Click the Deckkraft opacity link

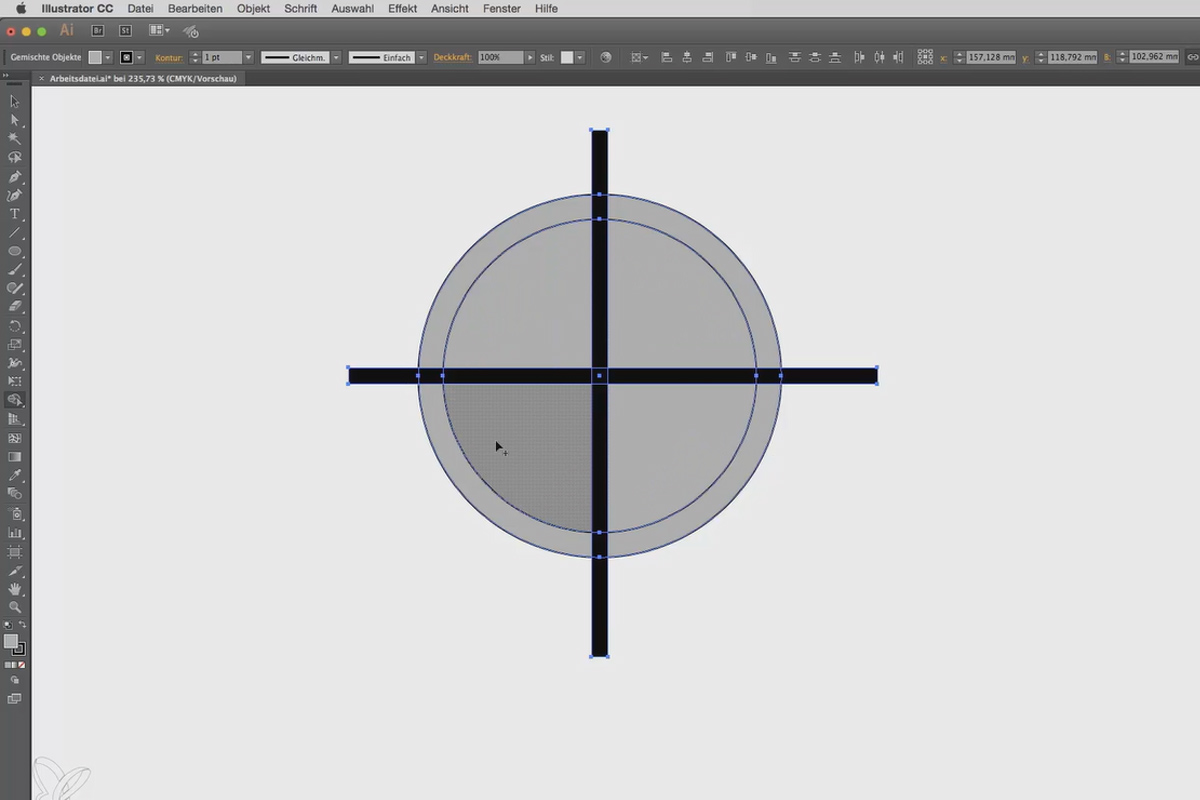(453, 57)
